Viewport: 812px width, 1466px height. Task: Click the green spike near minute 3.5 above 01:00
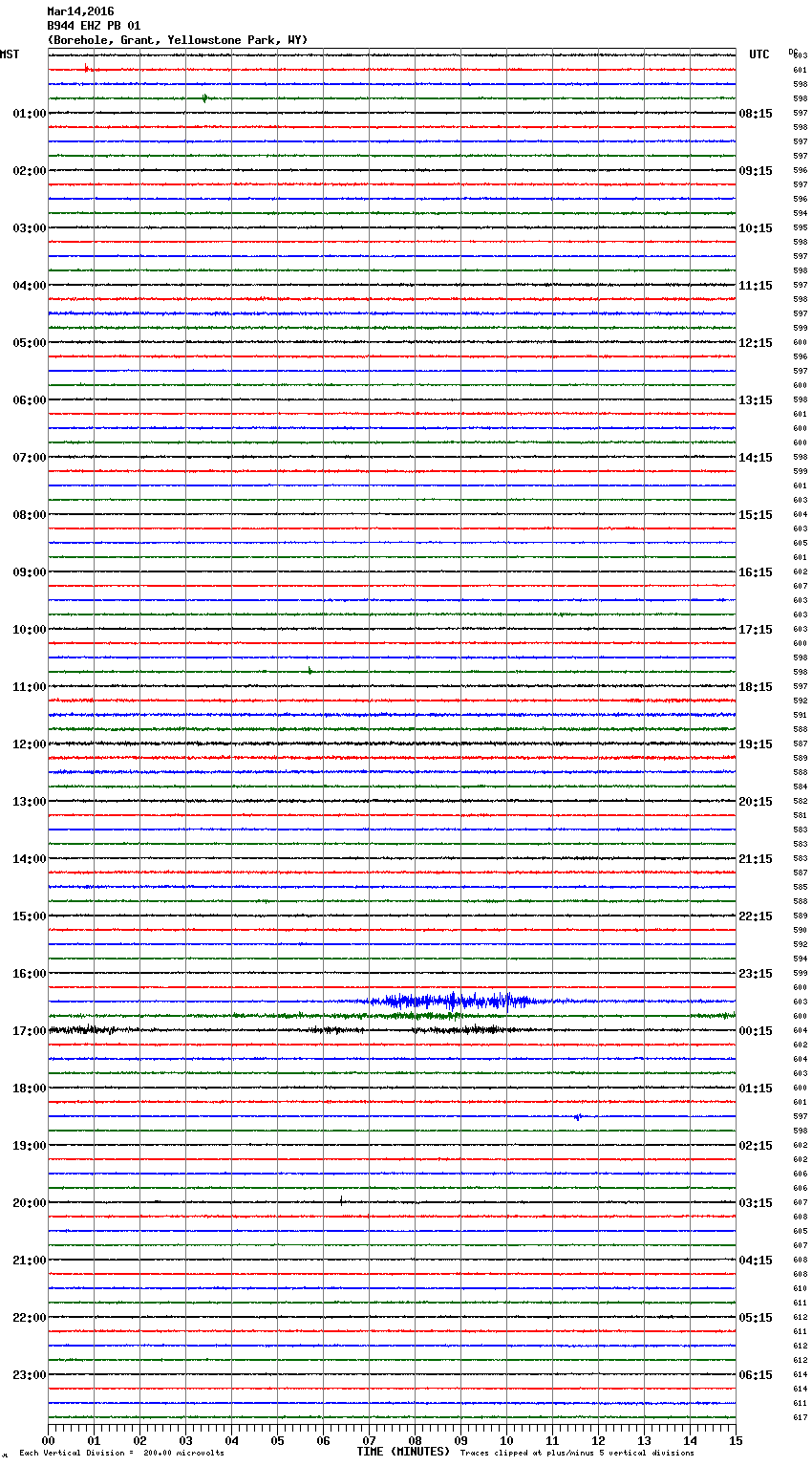pyautogui.click(x=204, y=97)
